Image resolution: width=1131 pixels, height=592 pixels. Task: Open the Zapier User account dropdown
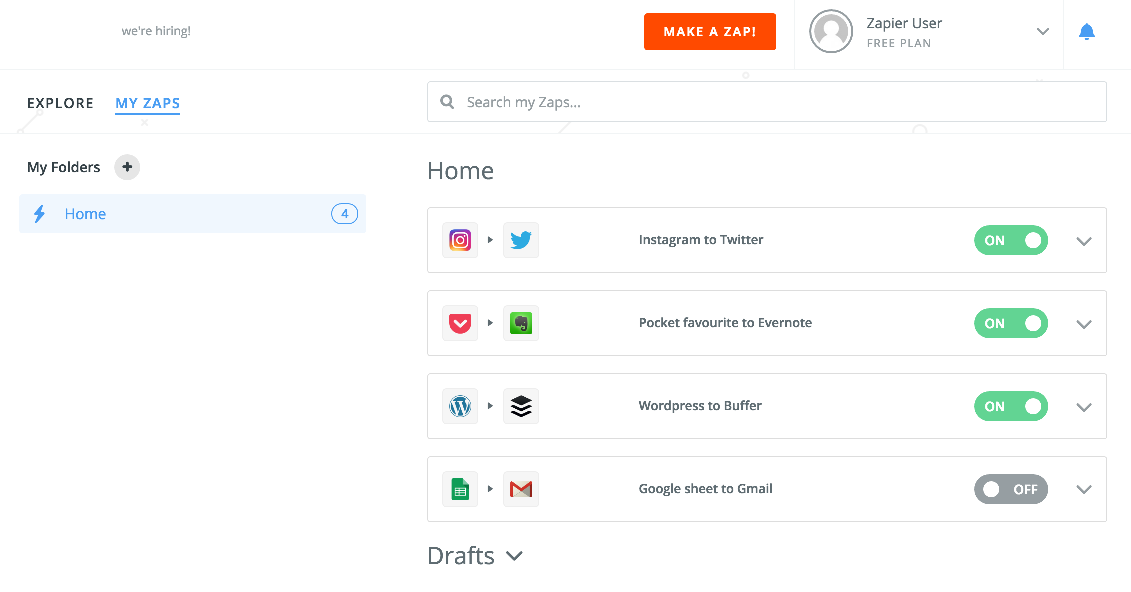click(x=1042, y=31)
